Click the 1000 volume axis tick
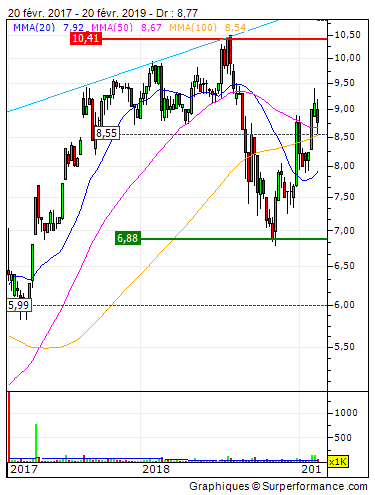375x495 pixels. pyautogui.click(x=346, y=413)
